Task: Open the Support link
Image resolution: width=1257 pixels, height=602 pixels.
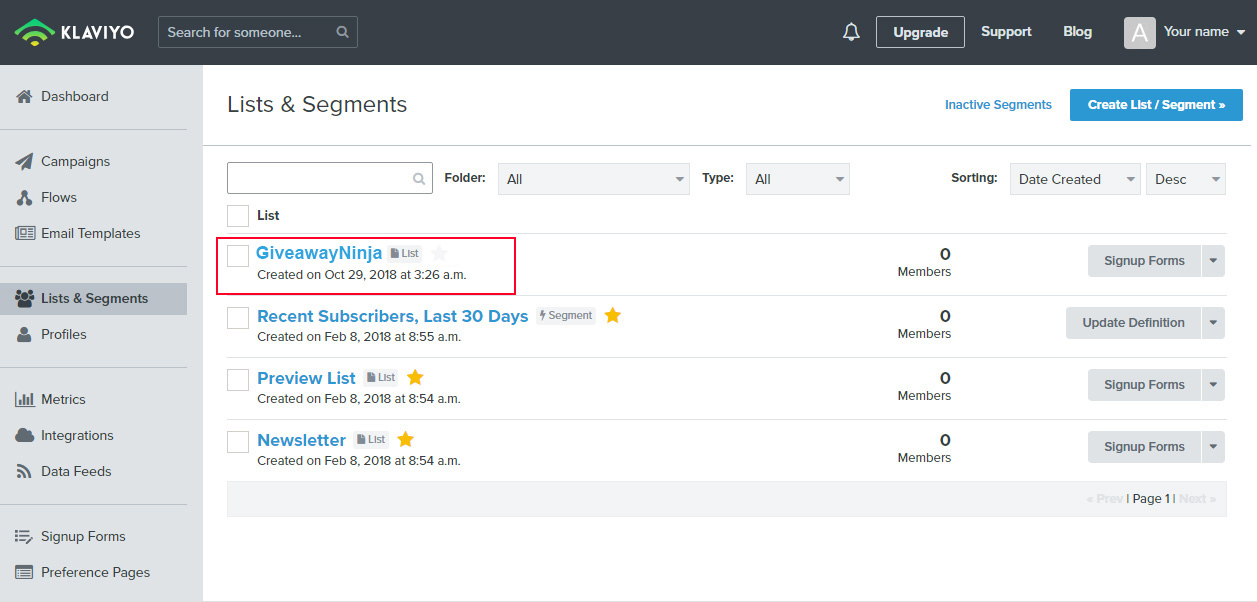Action: 1006,32
